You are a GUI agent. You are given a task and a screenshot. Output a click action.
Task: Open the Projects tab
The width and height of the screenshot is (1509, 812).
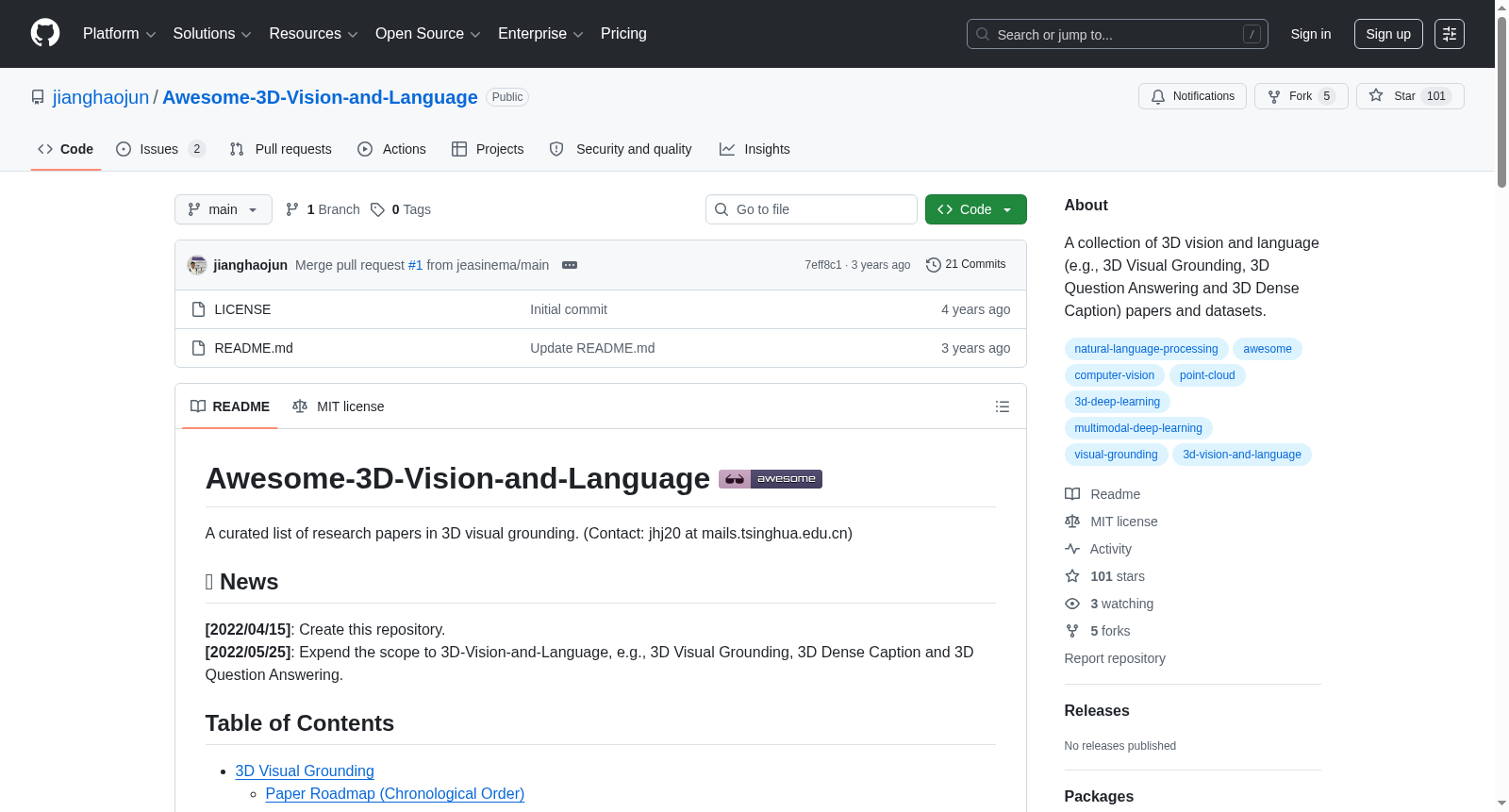488,149
